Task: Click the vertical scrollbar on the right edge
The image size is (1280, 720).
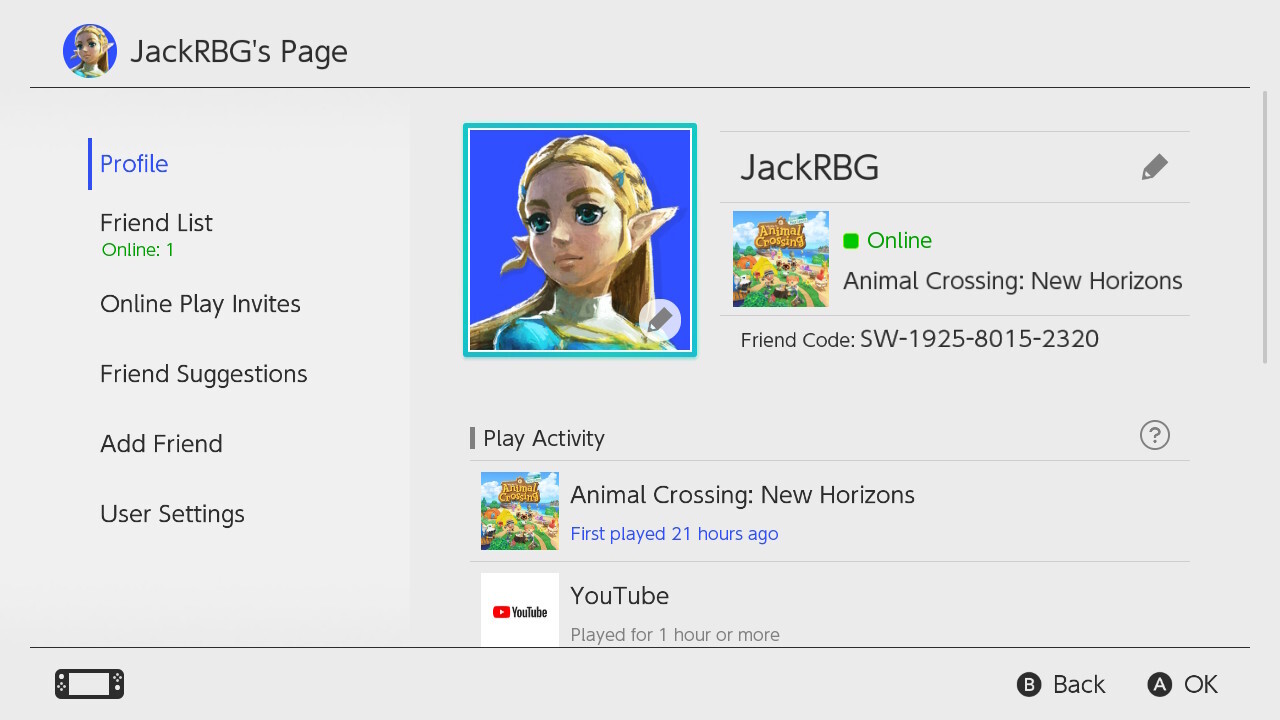Action: click(1265, 227)
